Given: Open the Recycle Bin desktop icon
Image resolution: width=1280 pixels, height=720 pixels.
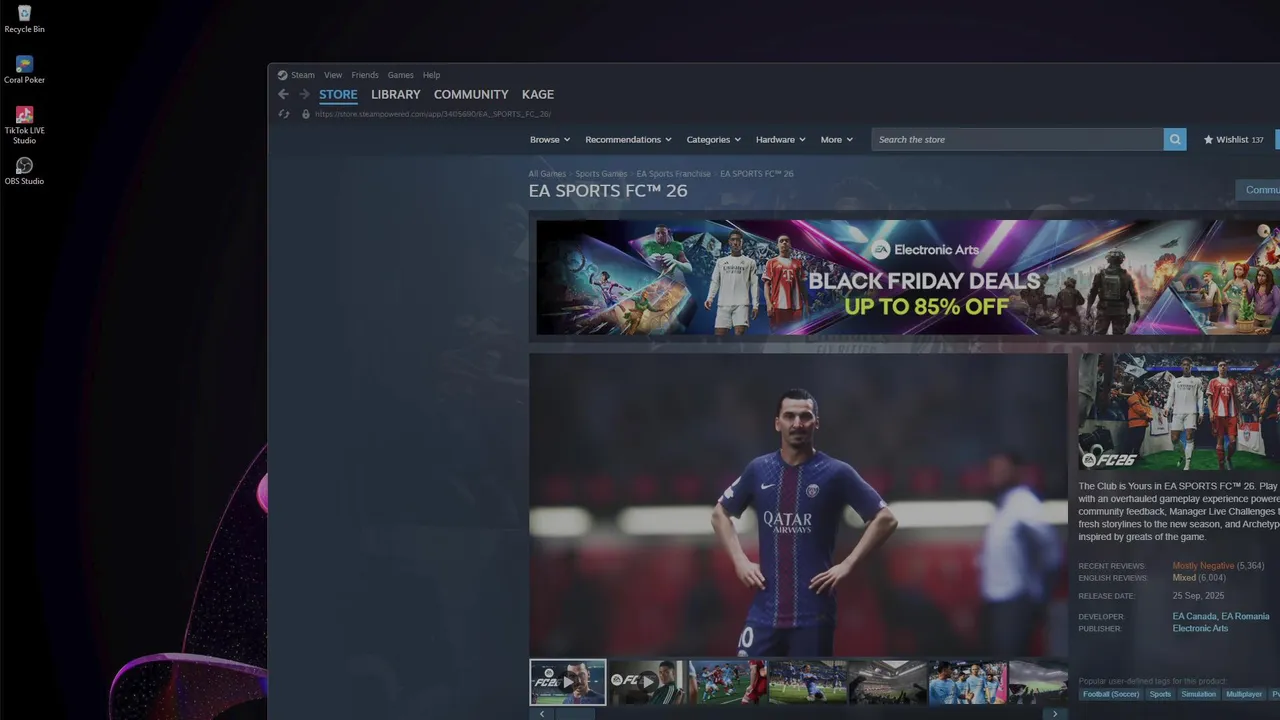Looking at the screenshot, I should point(24,18).
